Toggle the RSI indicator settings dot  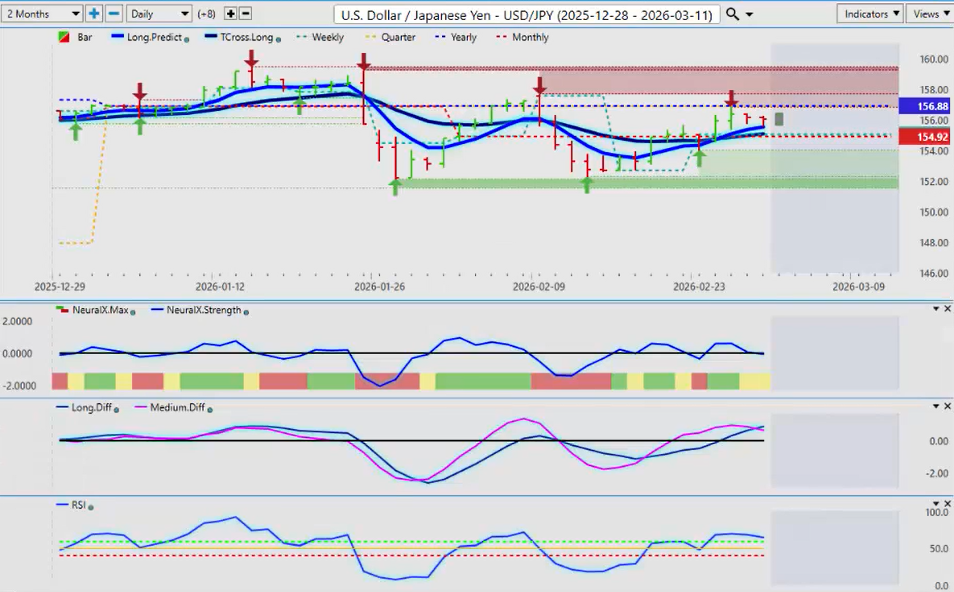[91, 507]
